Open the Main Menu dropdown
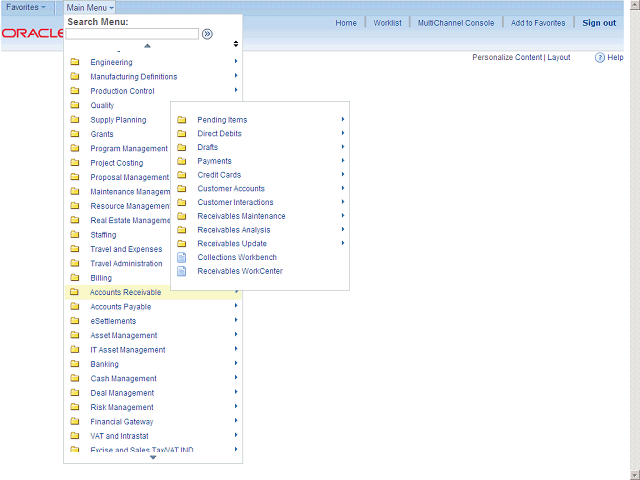 90,7
